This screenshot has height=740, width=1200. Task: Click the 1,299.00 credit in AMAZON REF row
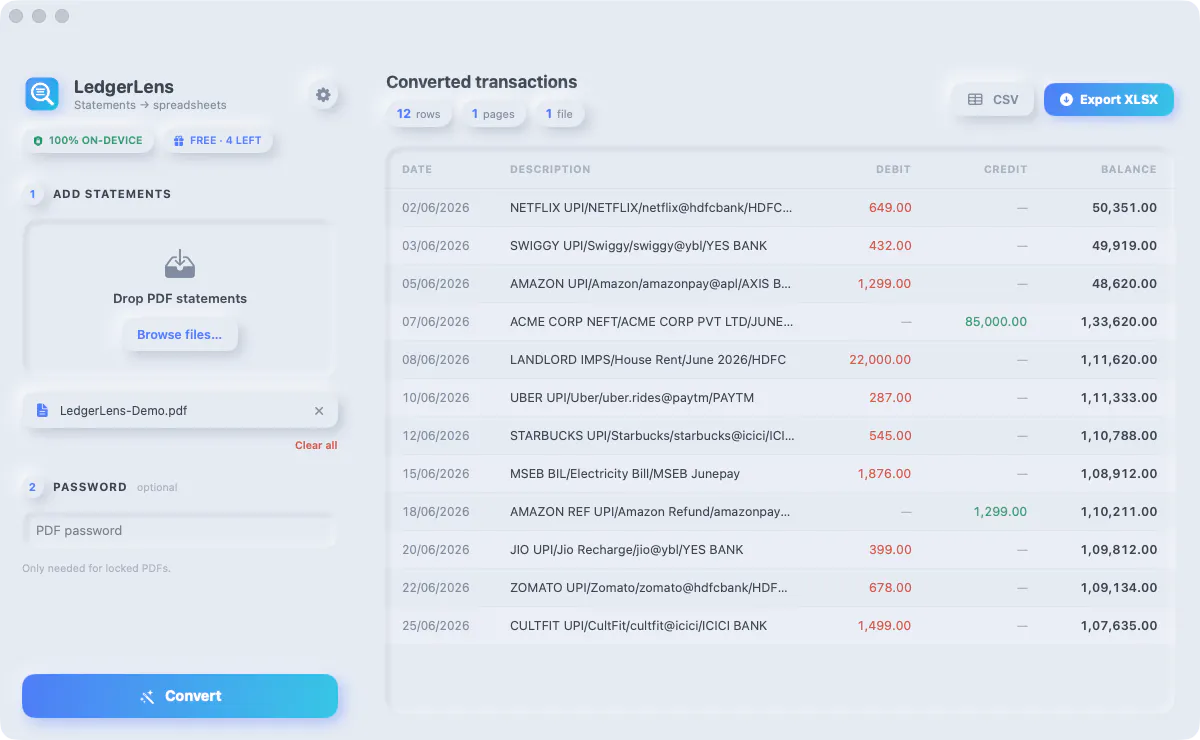click(x=1000, y=512)
